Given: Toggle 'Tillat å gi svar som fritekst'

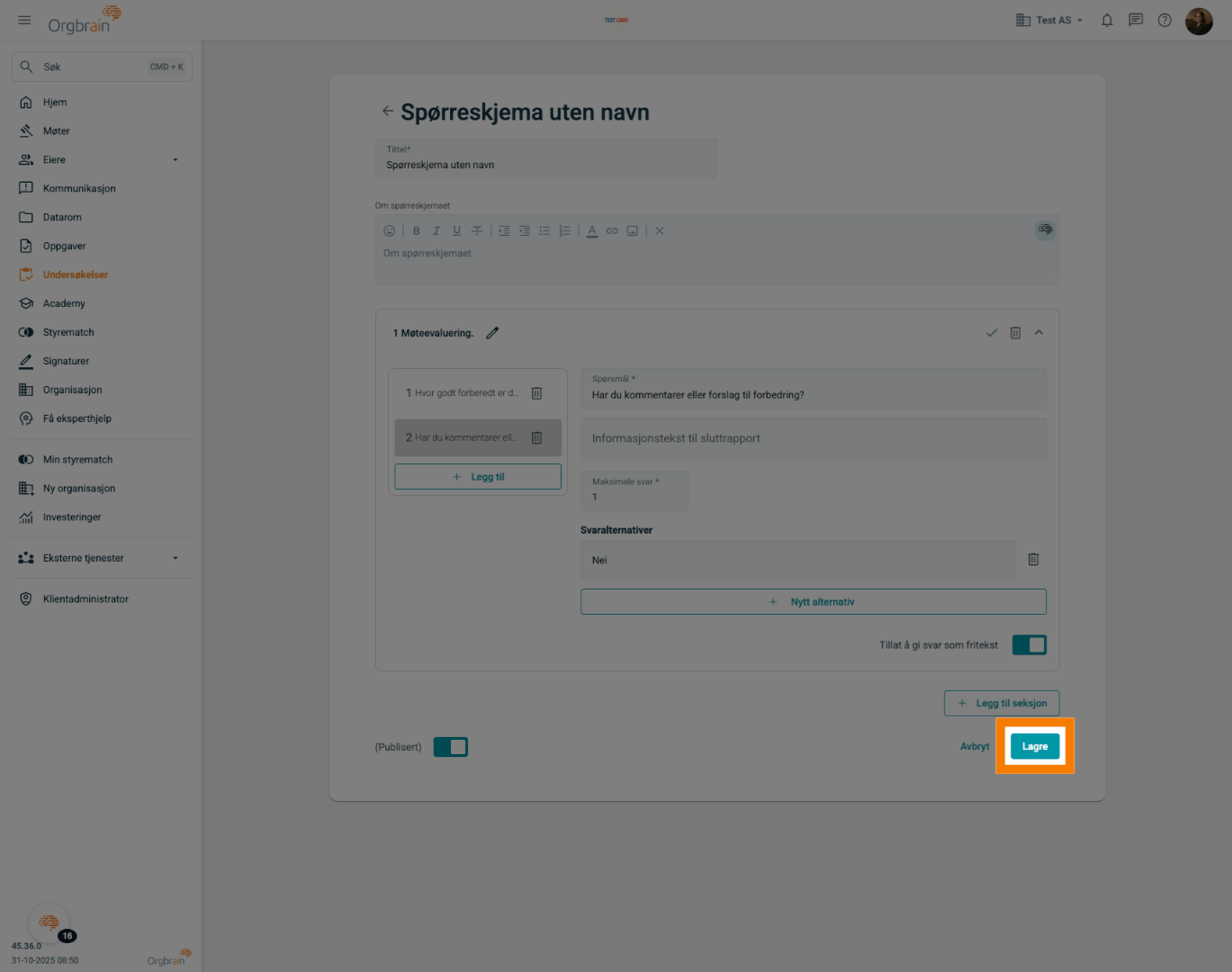Looking at the screenshot, I should click(x=1030, y=645).
